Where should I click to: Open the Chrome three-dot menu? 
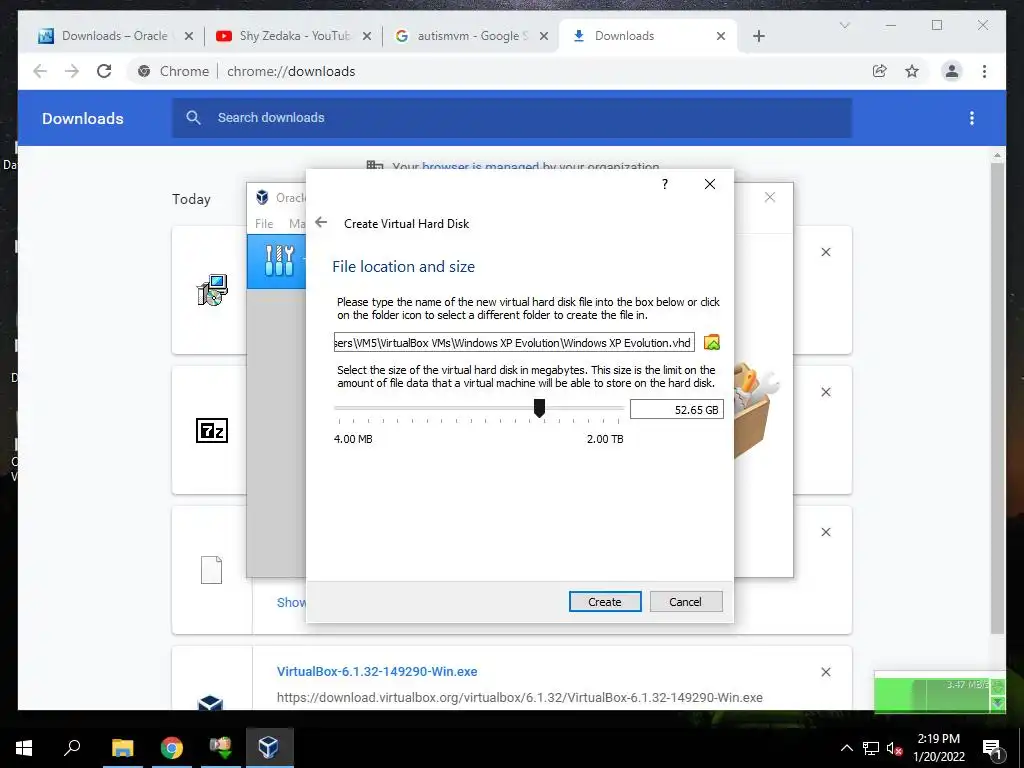[x=984, y=71]
